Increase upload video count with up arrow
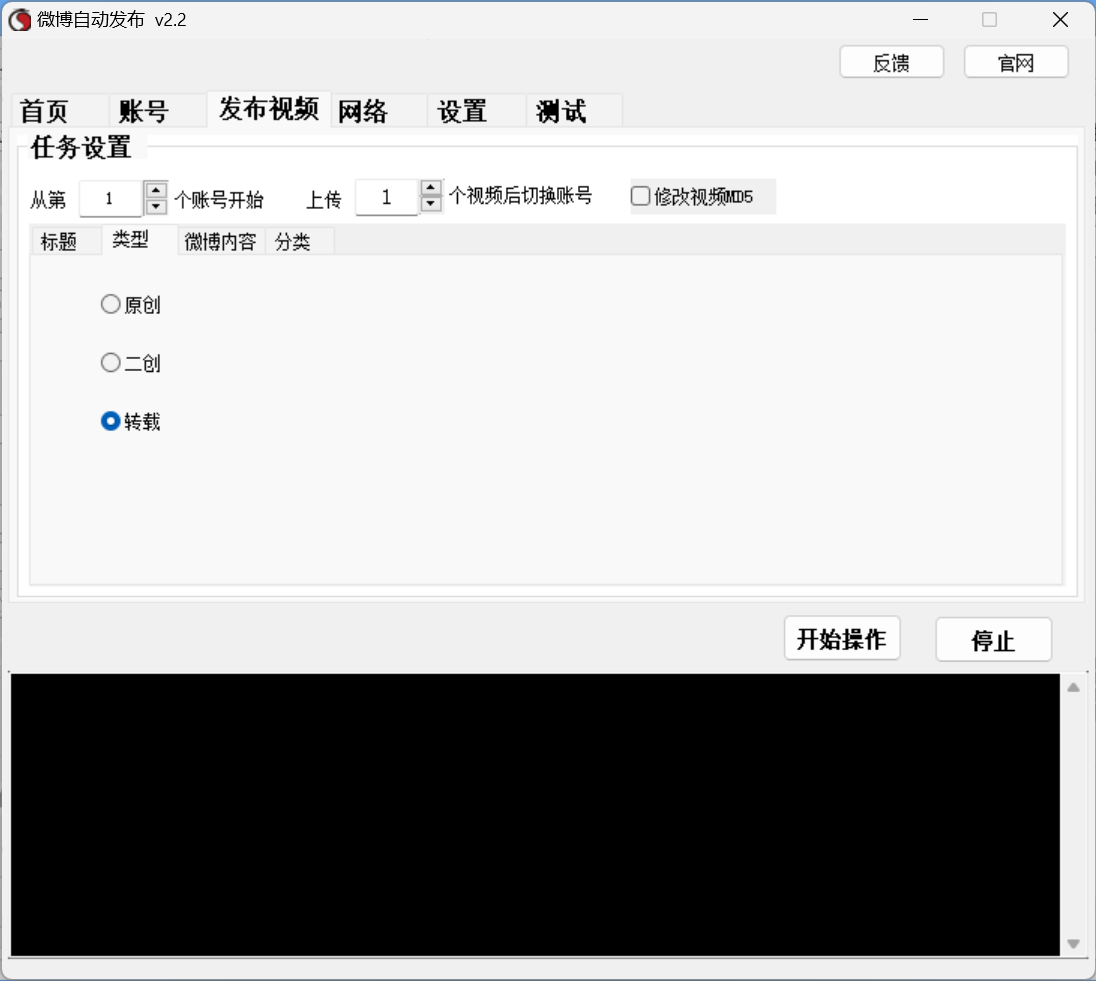Screen dimensions: 1096x981 click(x=431, y=188)
